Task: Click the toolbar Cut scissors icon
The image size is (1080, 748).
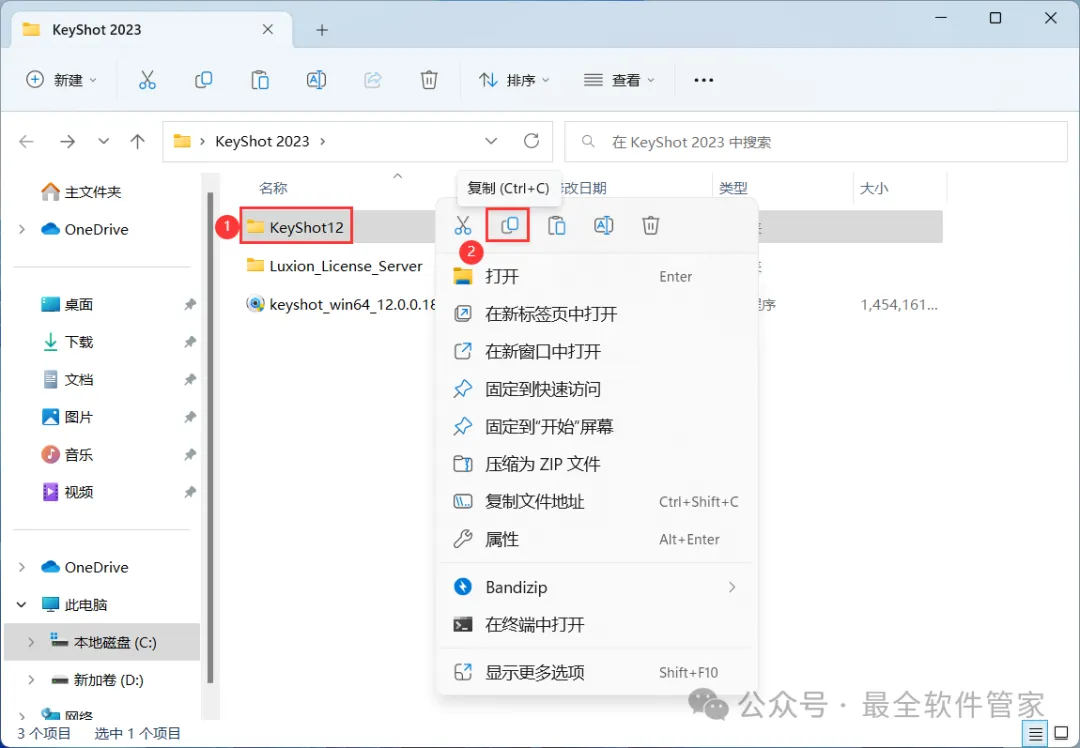Action: point(147,80)
